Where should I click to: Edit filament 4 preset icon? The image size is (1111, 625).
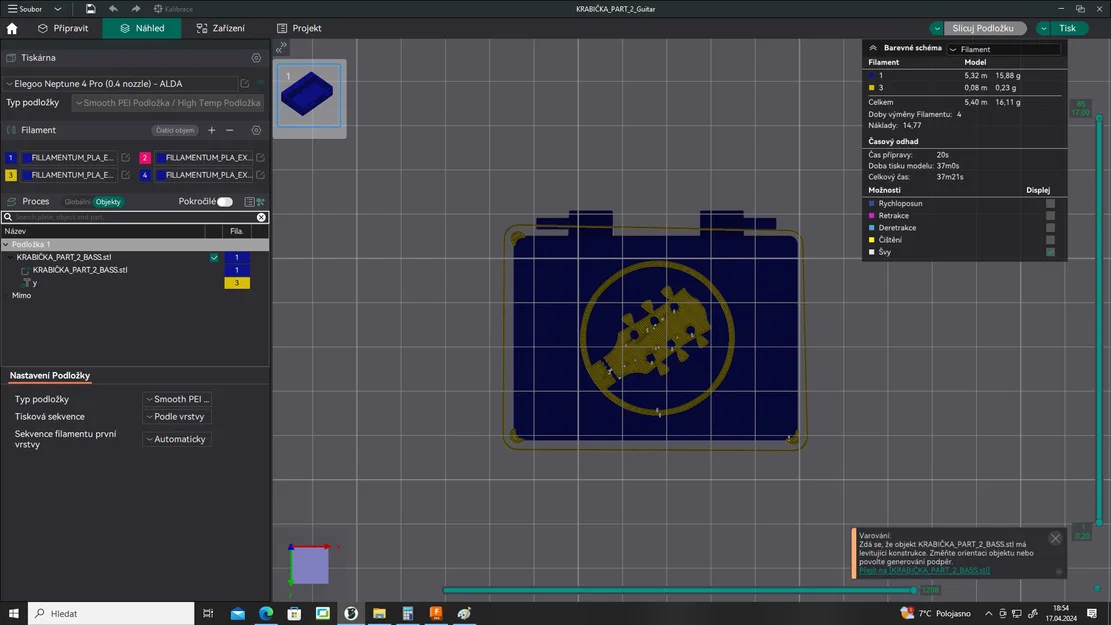tap(261, 175)
